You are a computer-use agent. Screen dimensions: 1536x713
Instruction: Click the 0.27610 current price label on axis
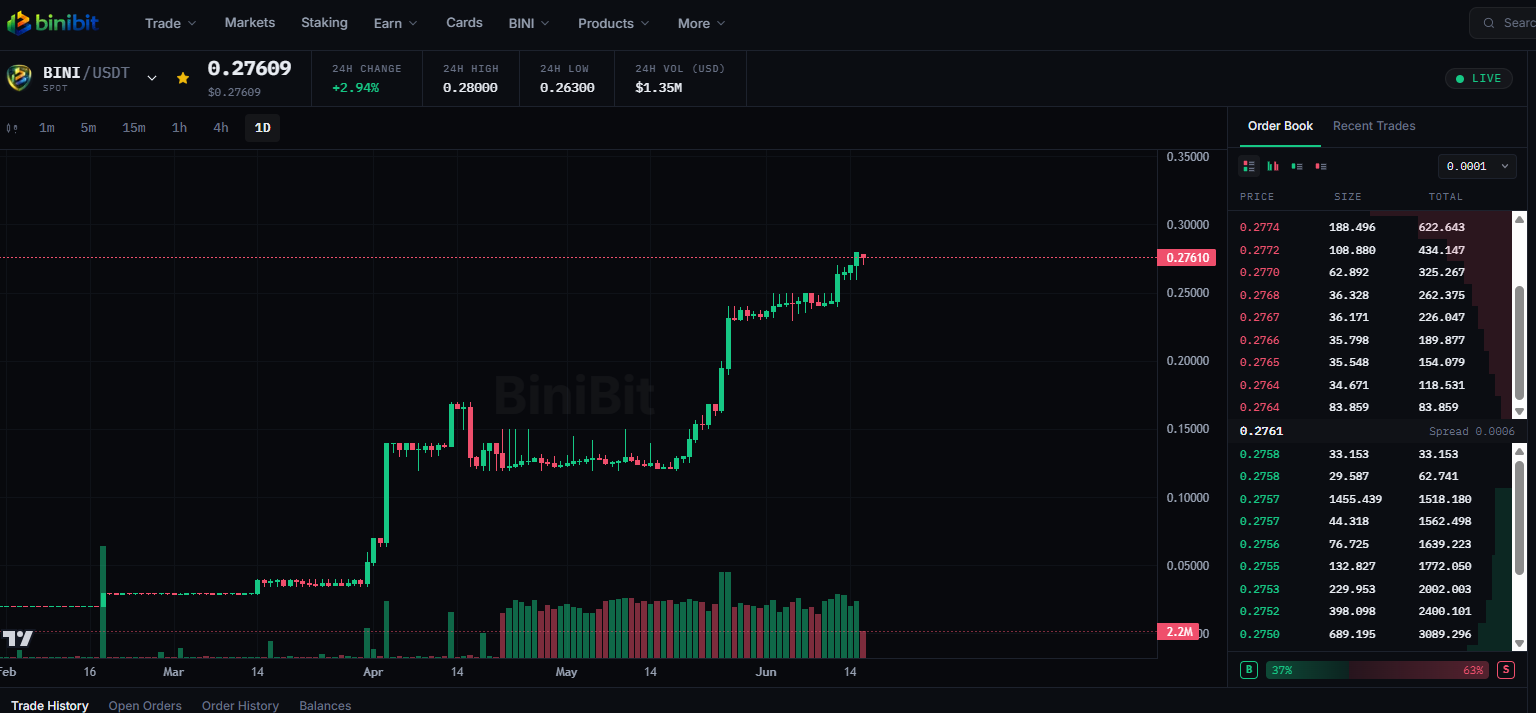1186,258
